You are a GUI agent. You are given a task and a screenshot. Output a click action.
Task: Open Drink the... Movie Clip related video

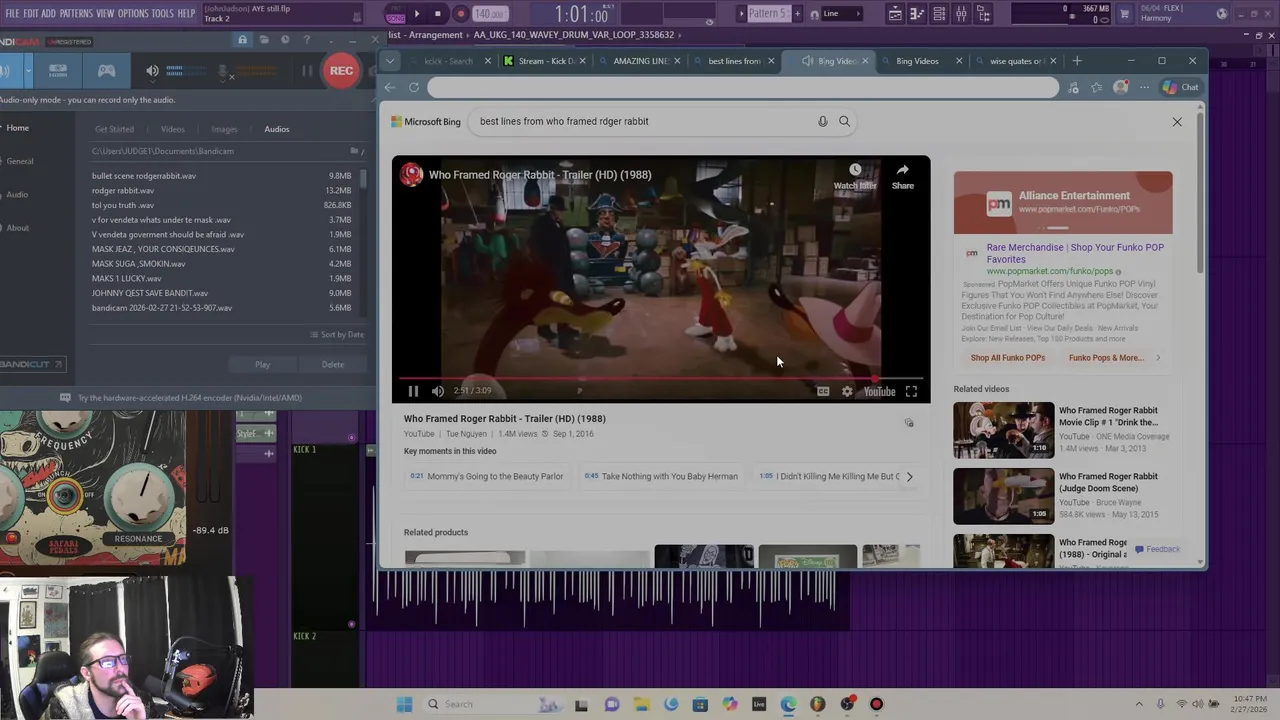pos(1063,430)
